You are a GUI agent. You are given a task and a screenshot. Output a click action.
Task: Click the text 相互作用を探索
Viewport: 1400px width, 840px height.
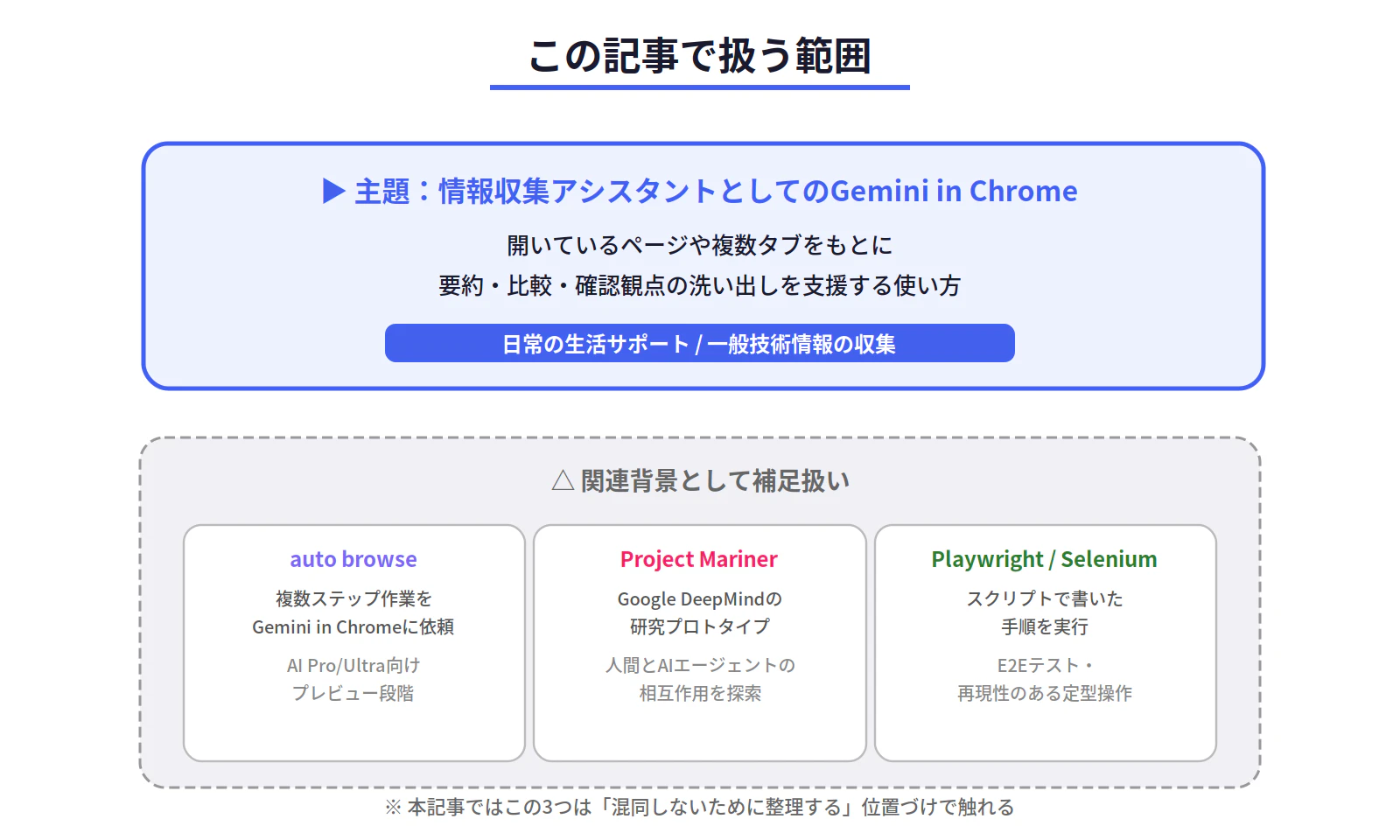[700, 693]
